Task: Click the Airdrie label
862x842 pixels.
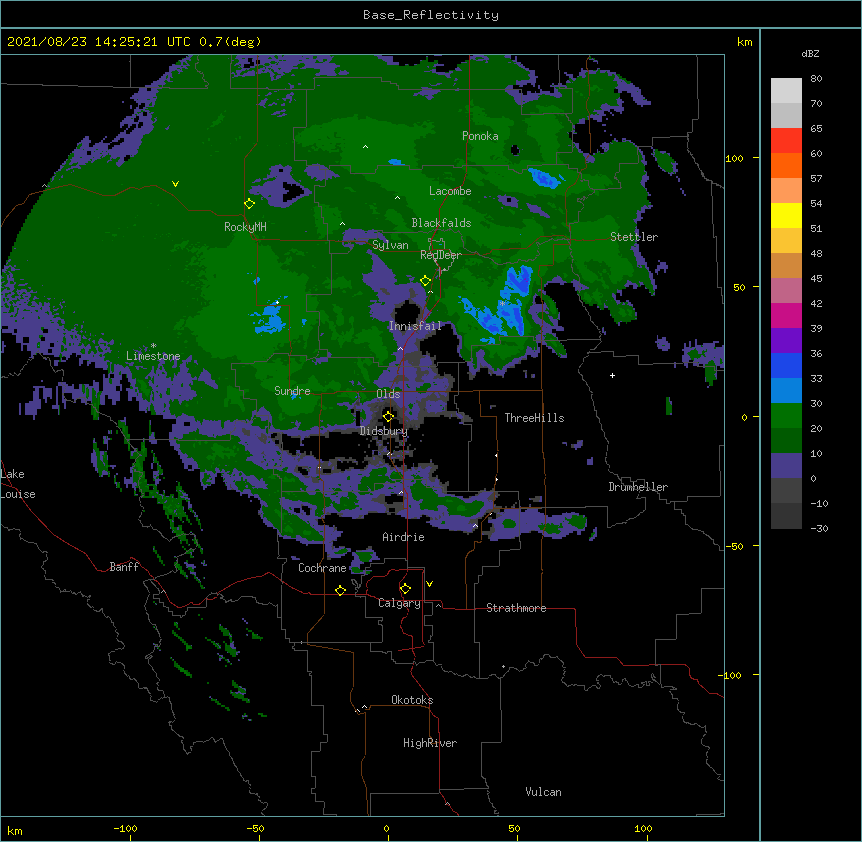Action: pyautogui.click(x=404, y=537)
